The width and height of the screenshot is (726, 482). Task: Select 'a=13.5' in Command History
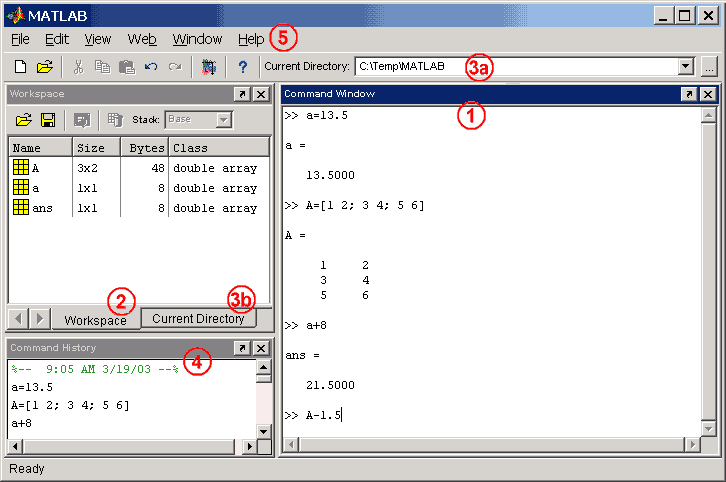tap(32, 387)
